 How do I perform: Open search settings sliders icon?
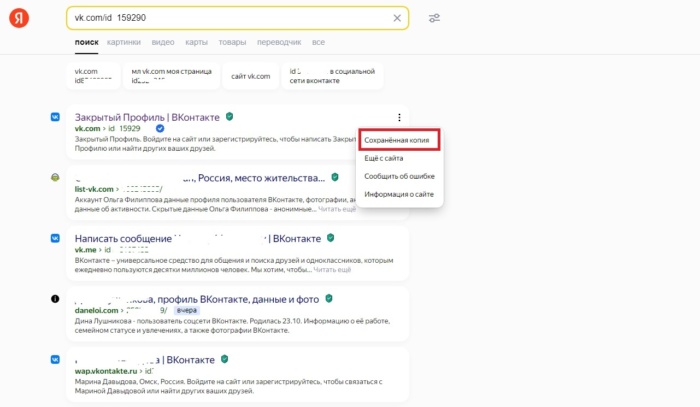(434, 18)
